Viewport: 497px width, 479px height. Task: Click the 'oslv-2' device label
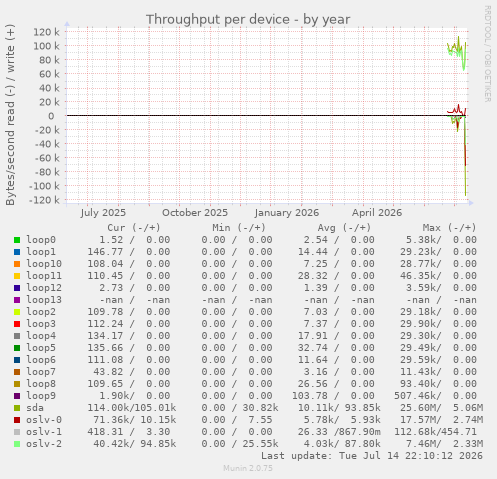click(x=44, y=444)
